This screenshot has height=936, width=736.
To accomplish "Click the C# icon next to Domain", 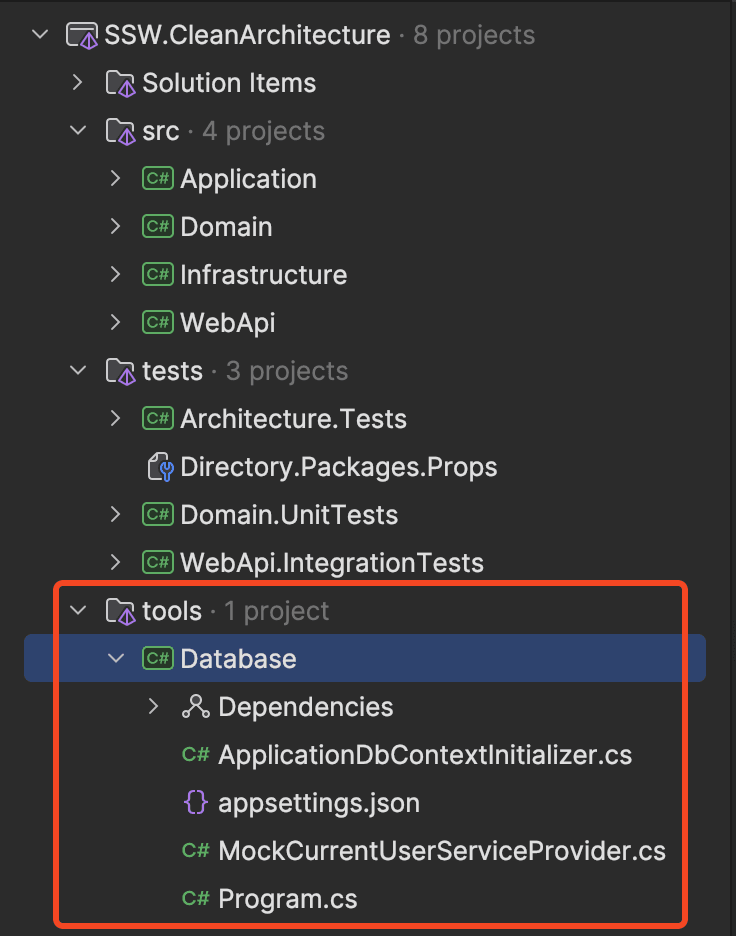I will click(156, 226).
